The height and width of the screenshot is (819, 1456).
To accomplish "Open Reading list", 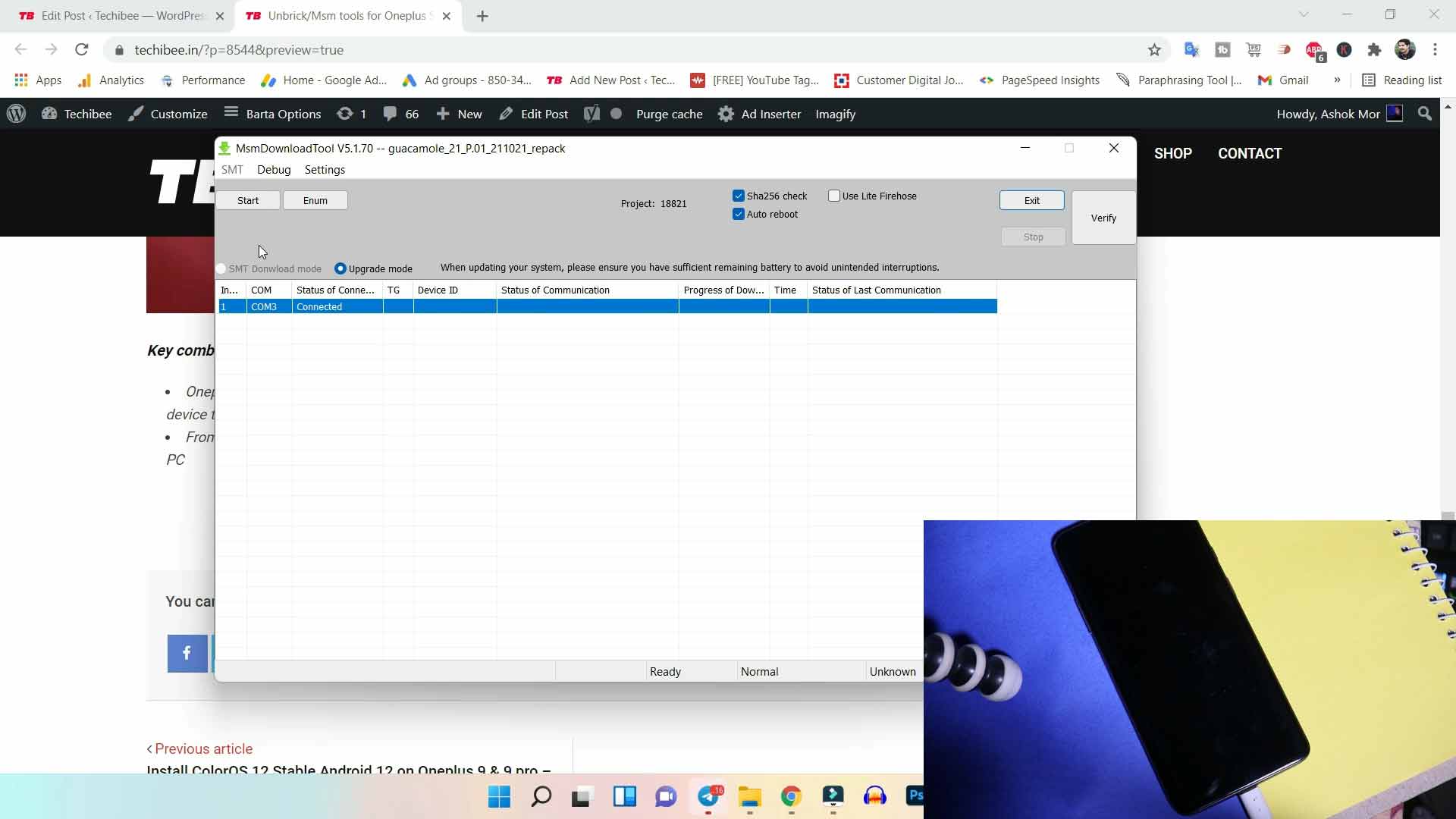I will [1402, 80].
